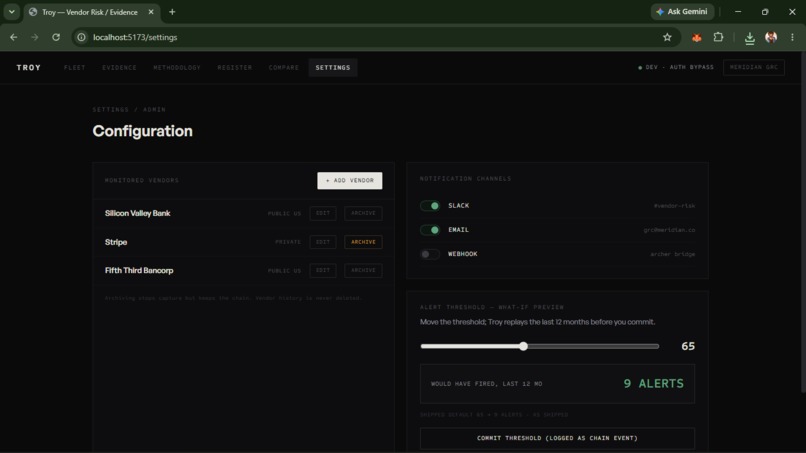Toggle the Slack notification channel

tap(430, 206)
